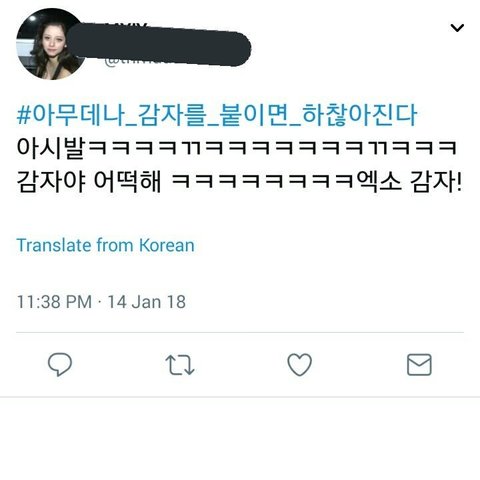Select the redacted display name bar
Image resolution: width=480 pixels, height=480 pixels.
[160, 44]
